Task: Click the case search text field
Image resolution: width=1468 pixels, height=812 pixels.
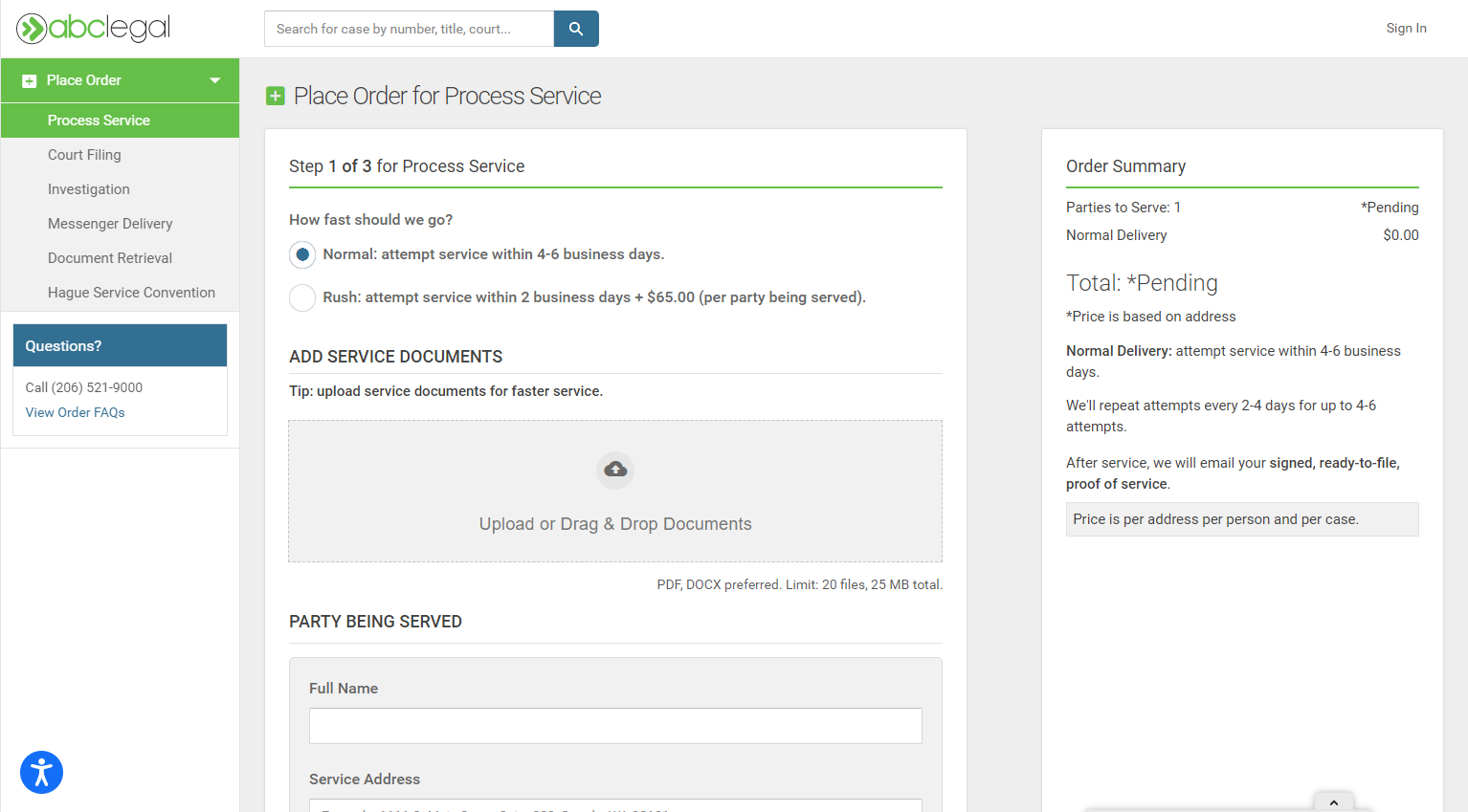Action: [x=409, y=29]
